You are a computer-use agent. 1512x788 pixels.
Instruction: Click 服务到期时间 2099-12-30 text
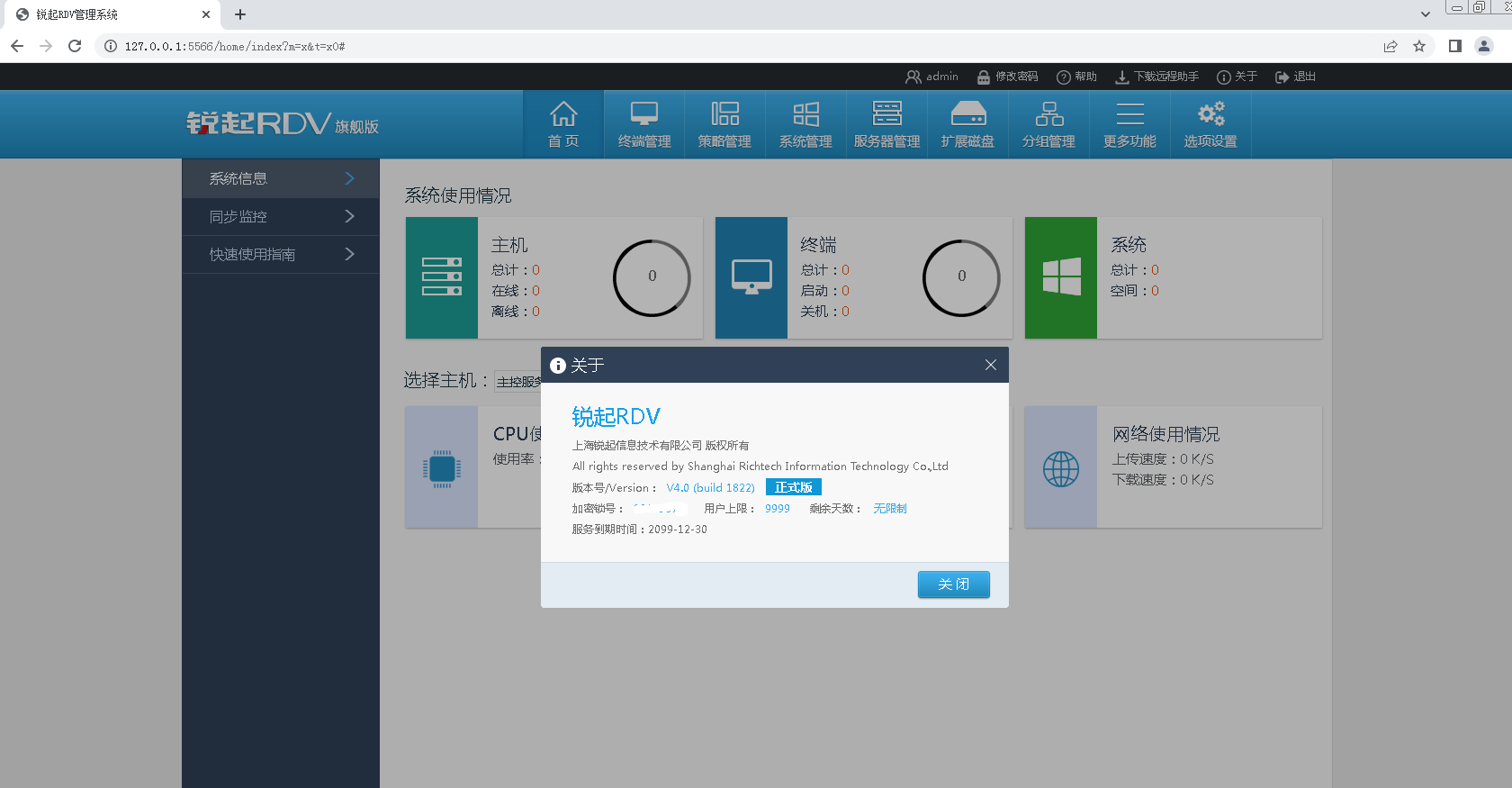pos(640,530)
